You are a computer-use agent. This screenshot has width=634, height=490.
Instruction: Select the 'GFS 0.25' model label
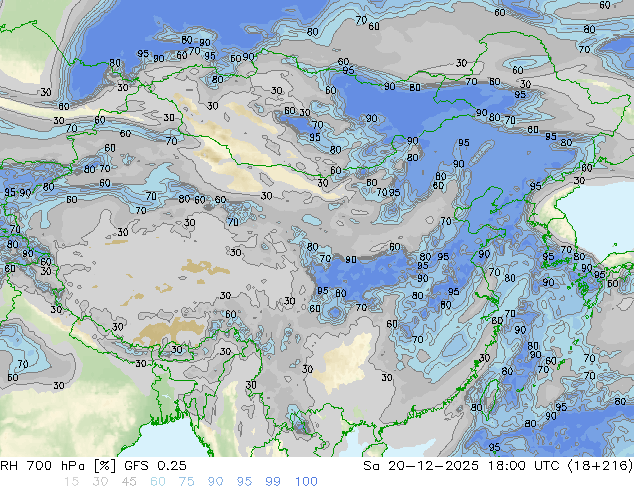pyautogui.click(x=155, y=466)
